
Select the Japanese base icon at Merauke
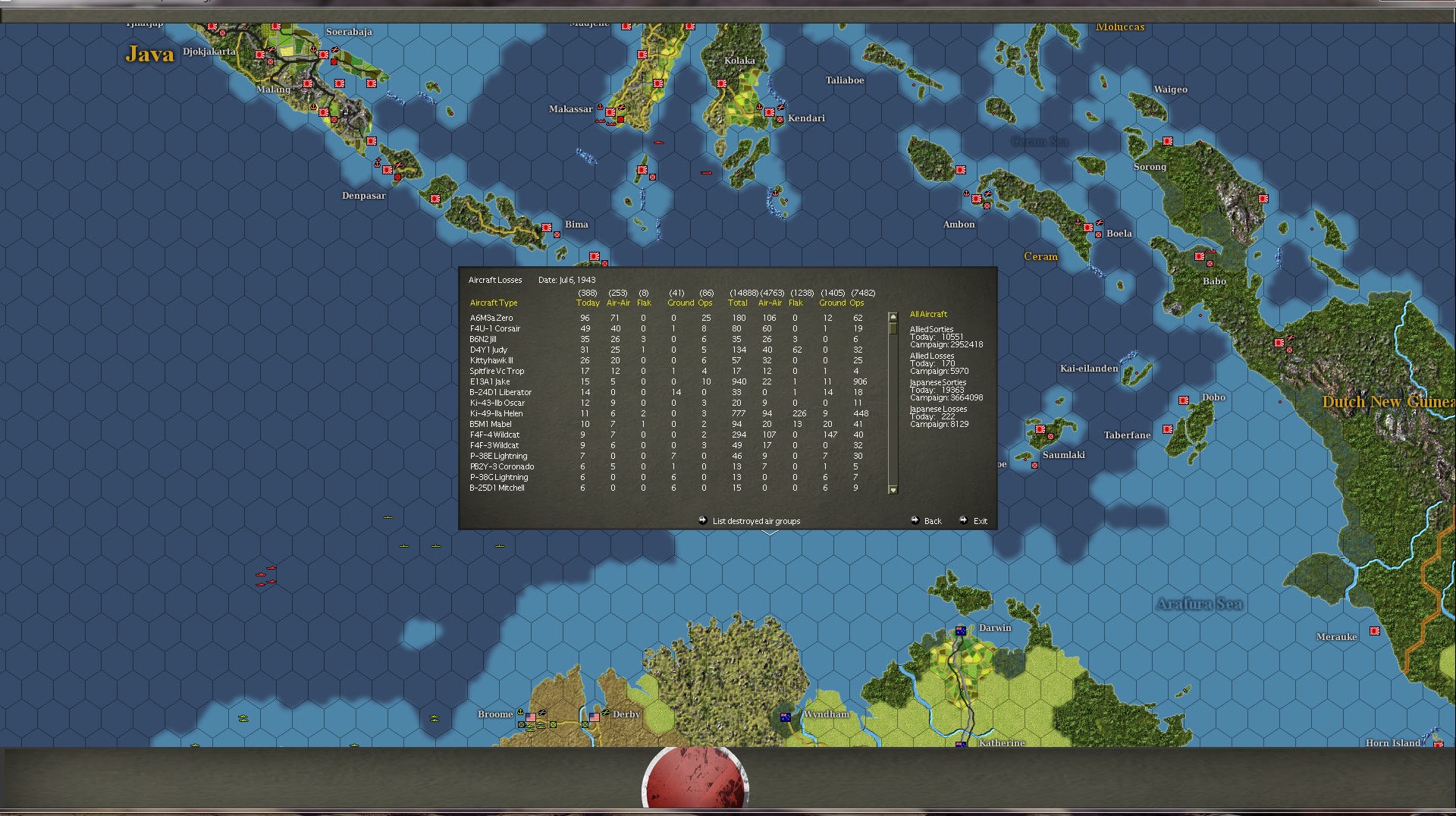(x=1374, y=631)
